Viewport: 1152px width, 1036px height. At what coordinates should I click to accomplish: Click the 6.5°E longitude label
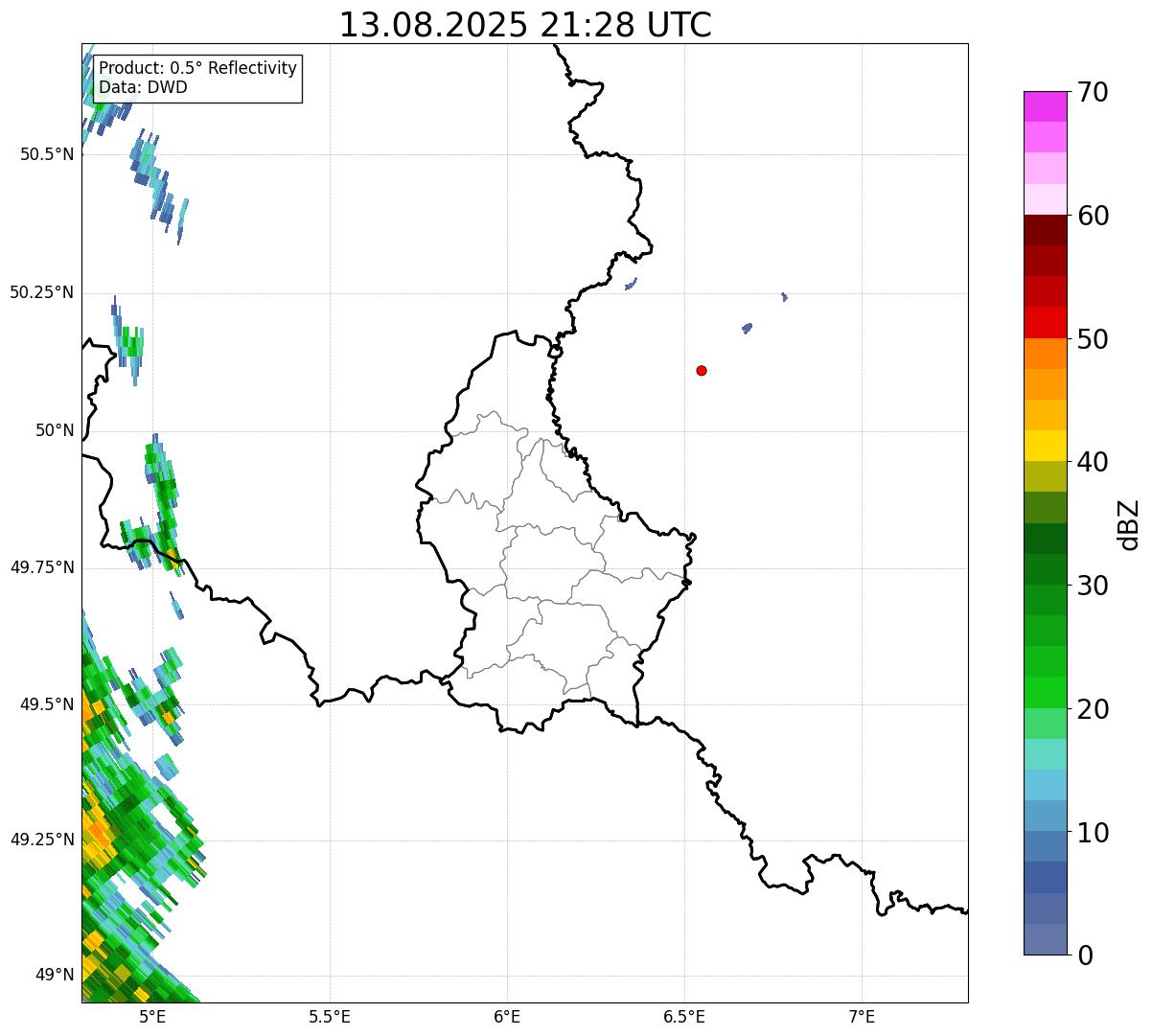coord(684,1017)
